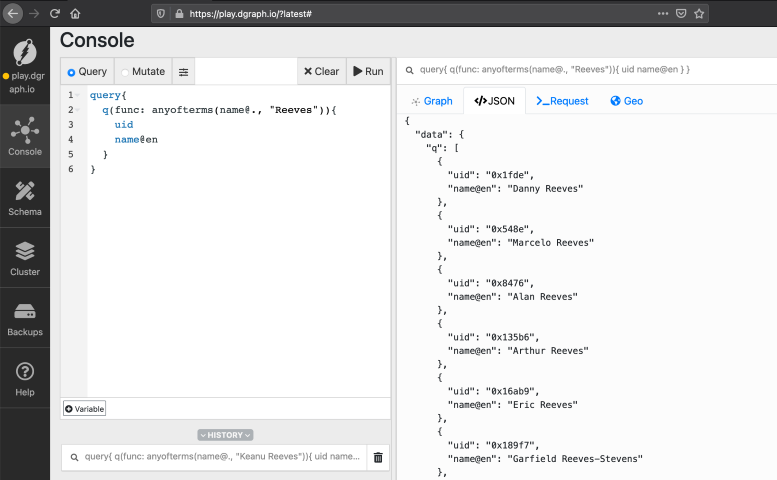Open the Console sidebar section

coord(25,136)
